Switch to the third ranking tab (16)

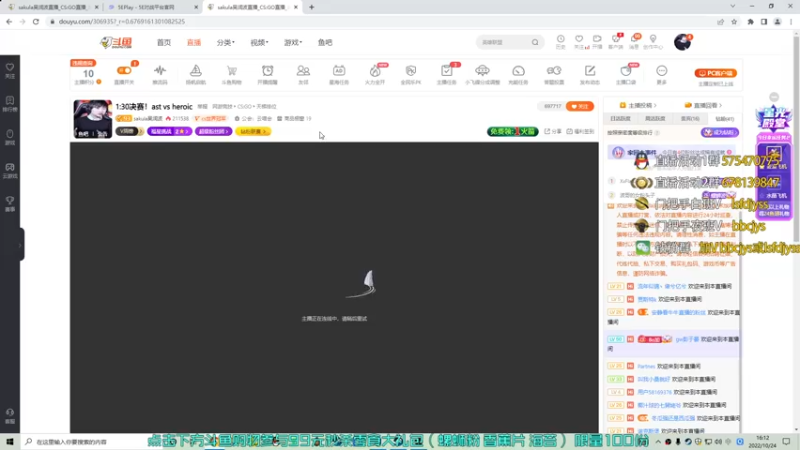tap(690, 118)
